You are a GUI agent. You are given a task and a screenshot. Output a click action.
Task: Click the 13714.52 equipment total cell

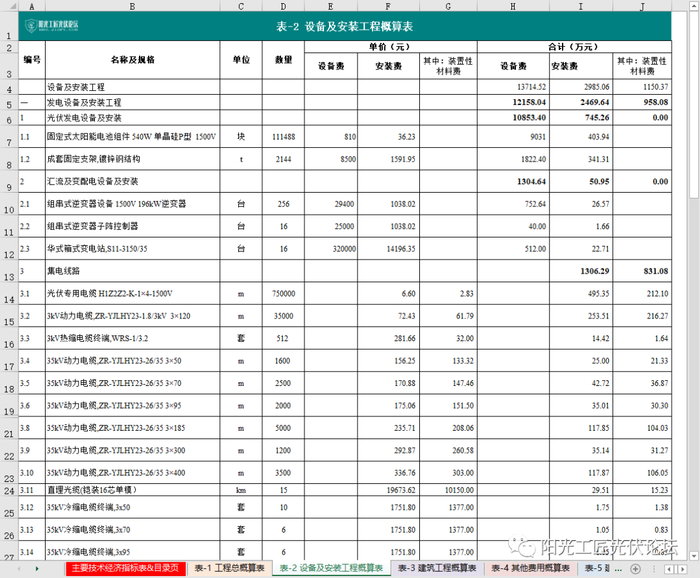click(513, 87)
